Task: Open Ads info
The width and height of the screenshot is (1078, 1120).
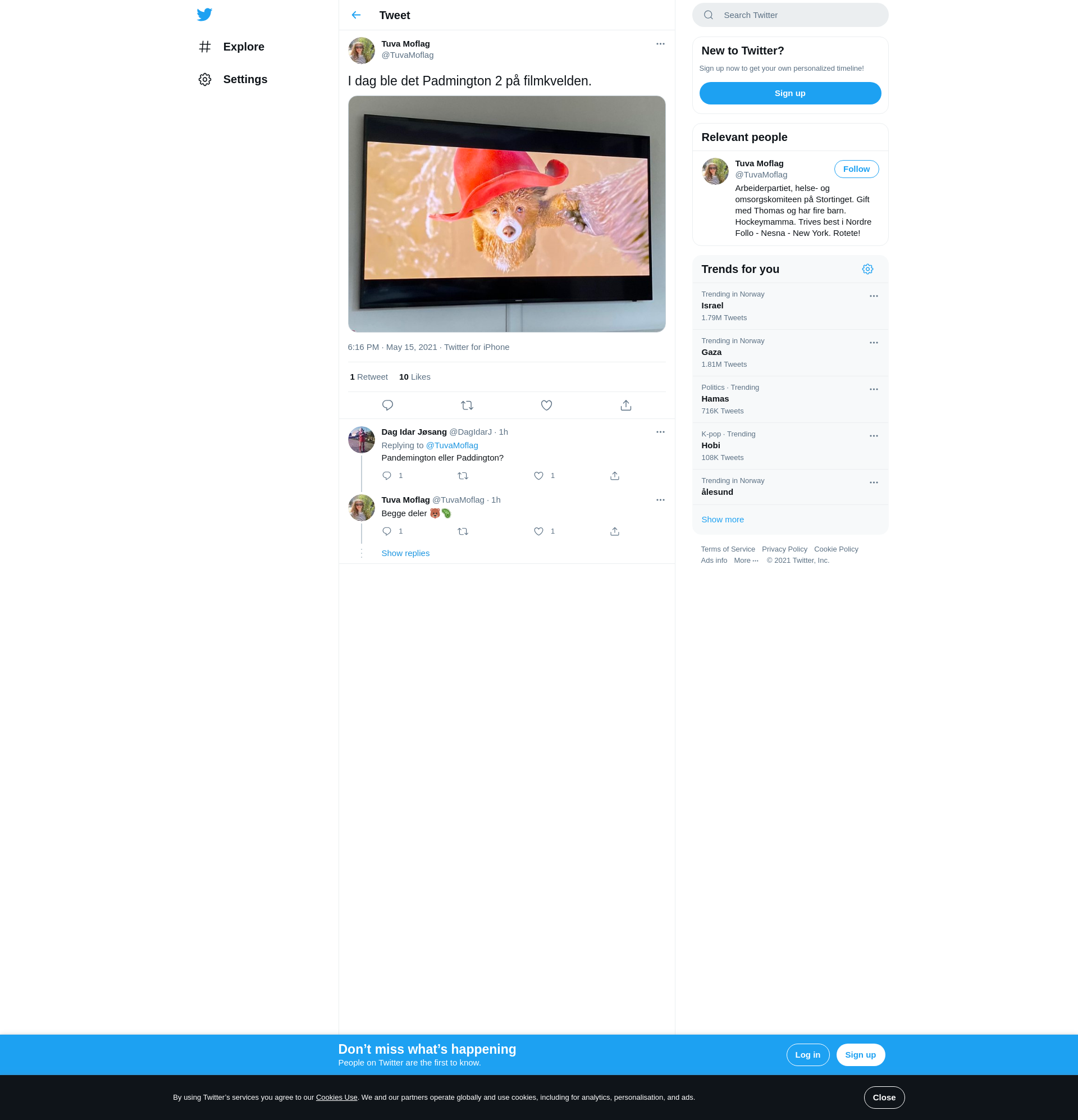Action: pyautogui.click(x=714, y=561)
